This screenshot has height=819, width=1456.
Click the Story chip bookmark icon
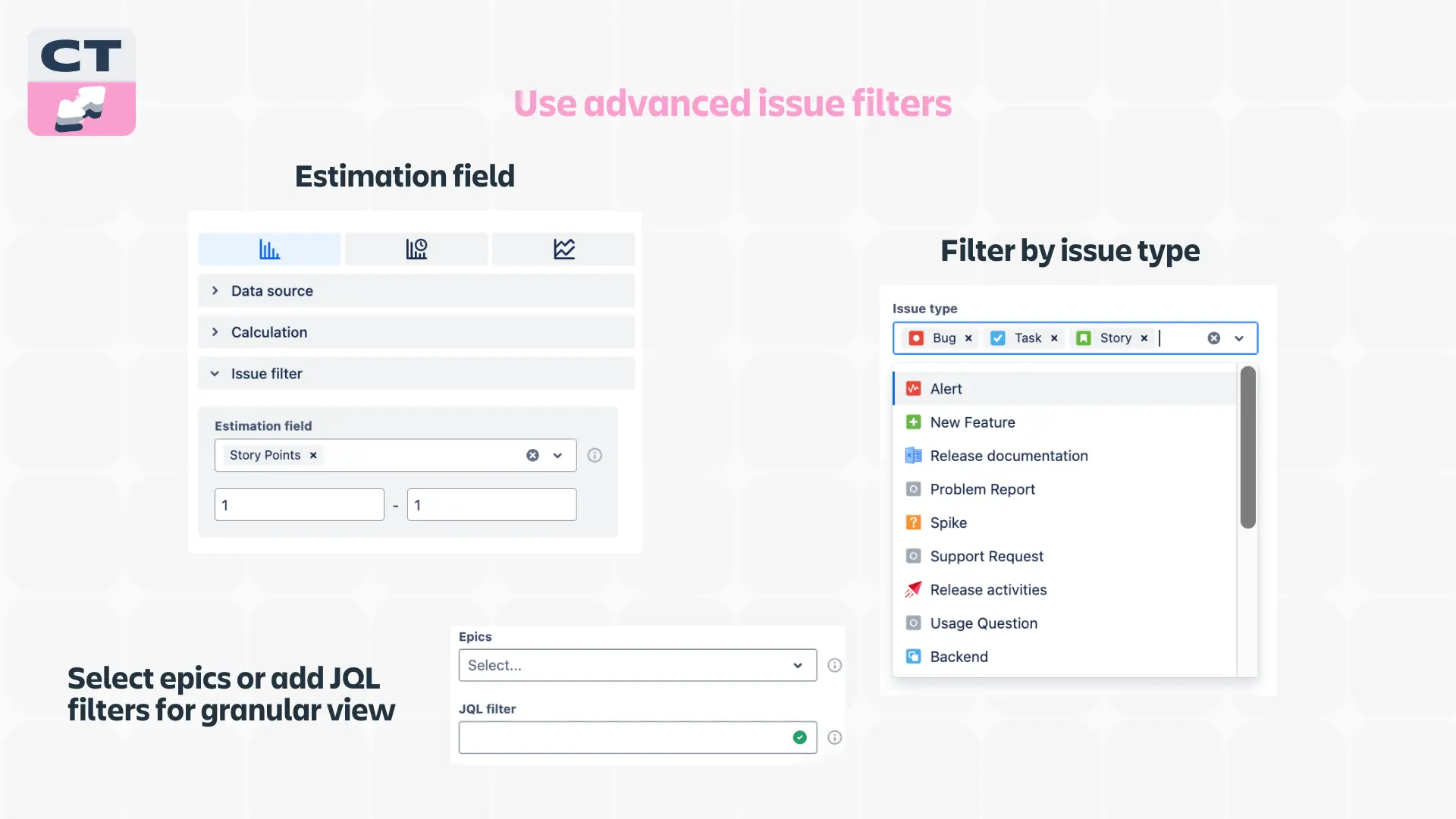tap(1084, 338)
